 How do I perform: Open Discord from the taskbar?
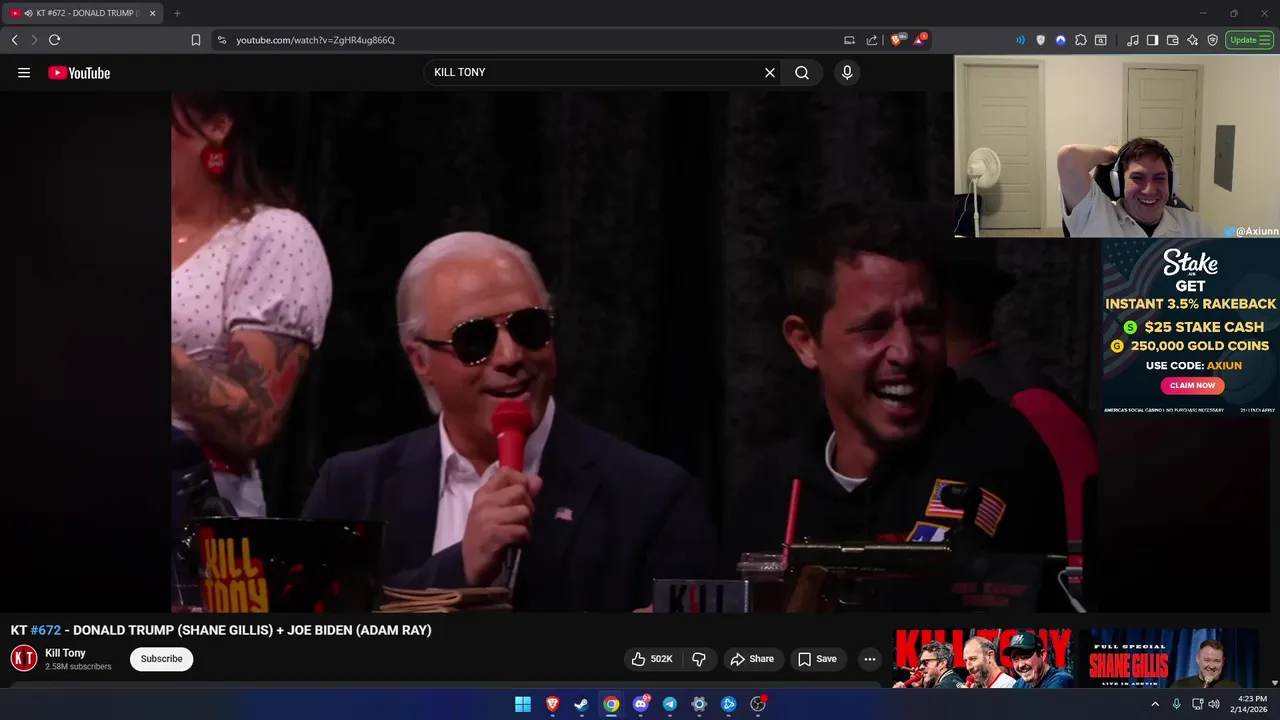[640, 704]
